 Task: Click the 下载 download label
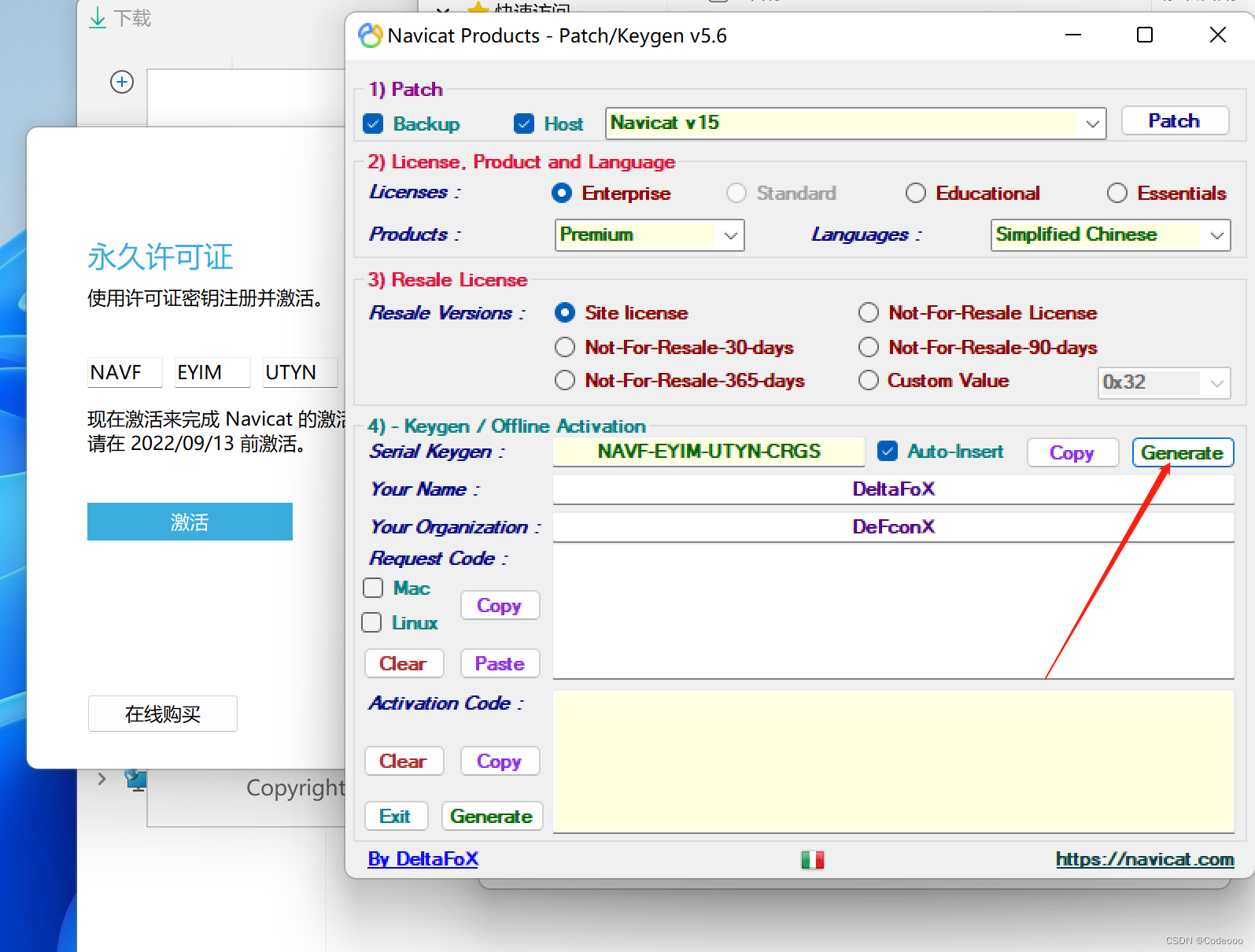click(x=132, y=18)
